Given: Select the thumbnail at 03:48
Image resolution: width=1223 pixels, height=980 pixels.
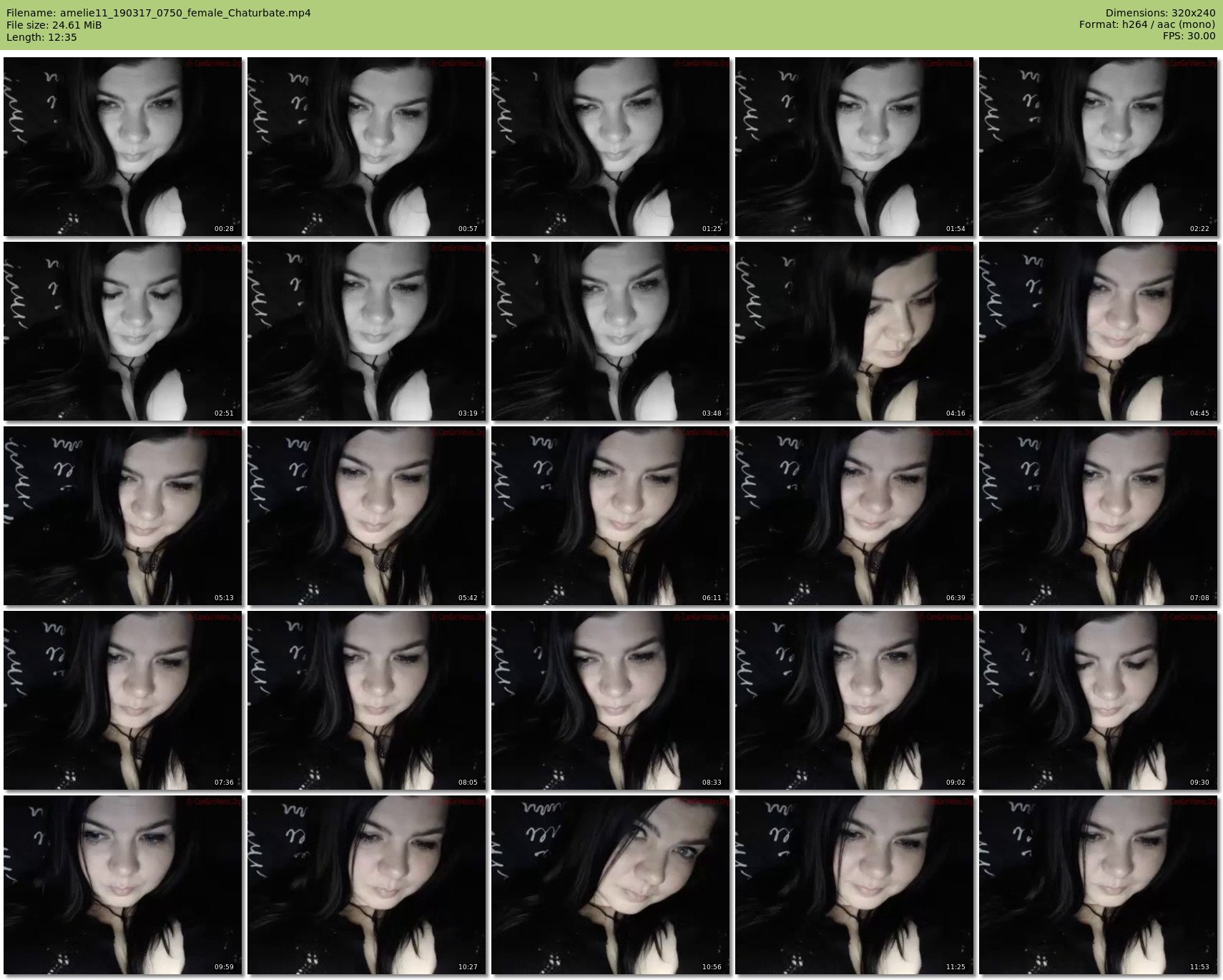Looking at the screenshot, I should tap(611, 331).
